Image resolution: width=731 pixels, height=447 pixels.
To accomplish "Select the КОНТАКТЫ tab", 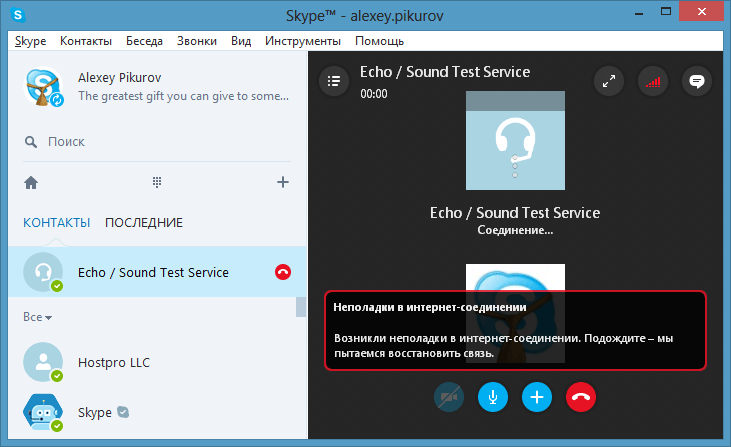I will [57, 222].
